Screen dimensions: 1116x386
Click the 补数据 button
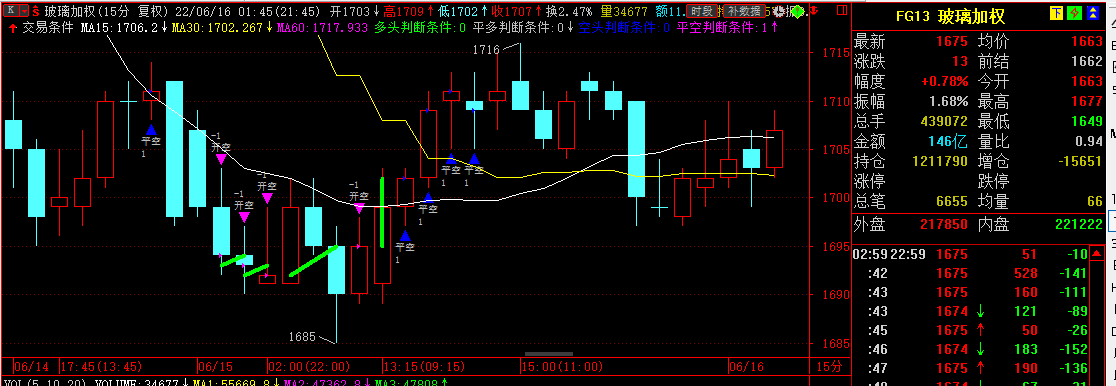tap(744, 11)
